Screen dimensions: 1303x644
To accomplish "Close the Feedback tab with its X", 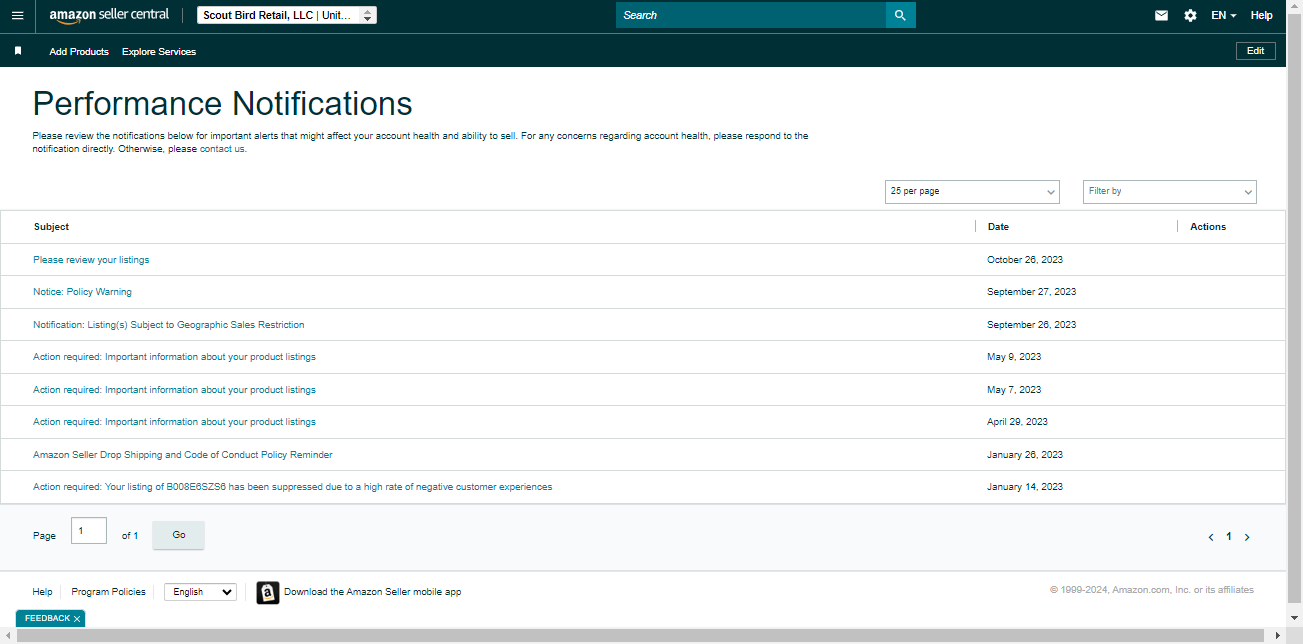I will (x=77, y=619).
